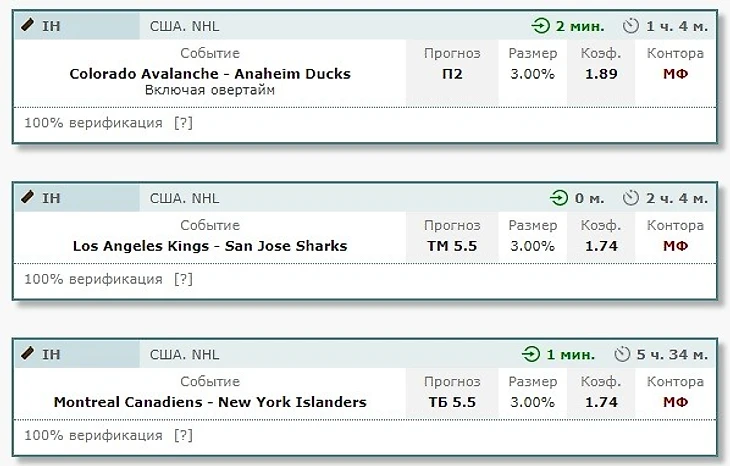Select the США. NHL league label in the first card

[x=184, y=26]
